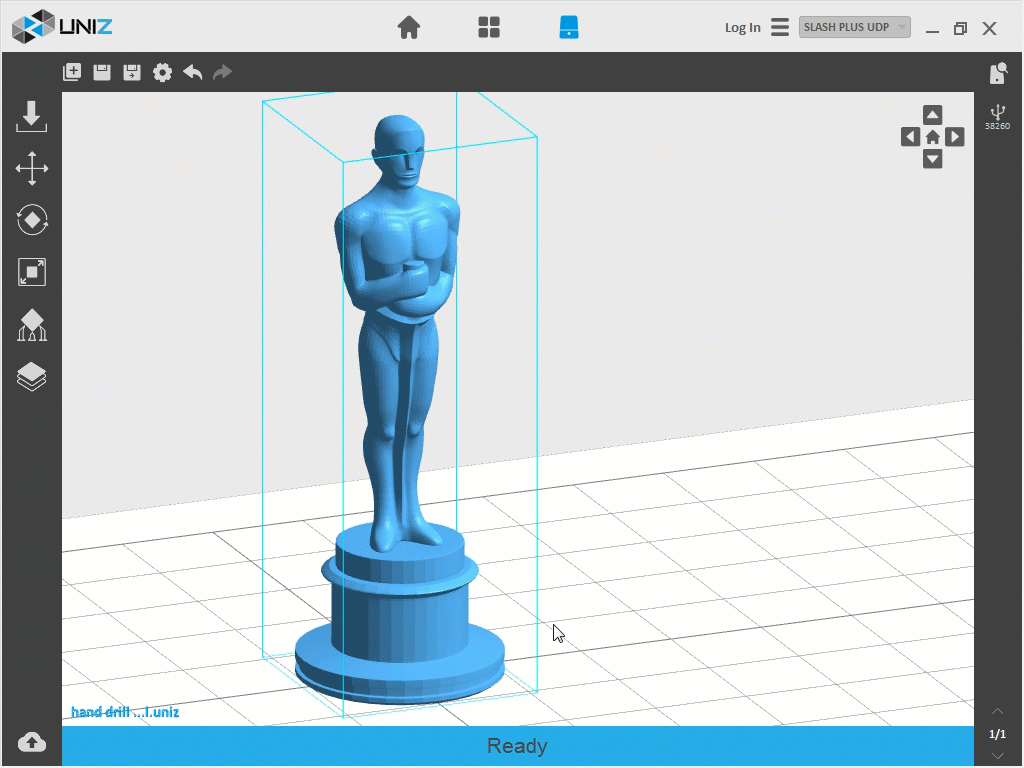Redo the last undone action
This screenshot has width=1024, height=768.
(x=223, y=72)
